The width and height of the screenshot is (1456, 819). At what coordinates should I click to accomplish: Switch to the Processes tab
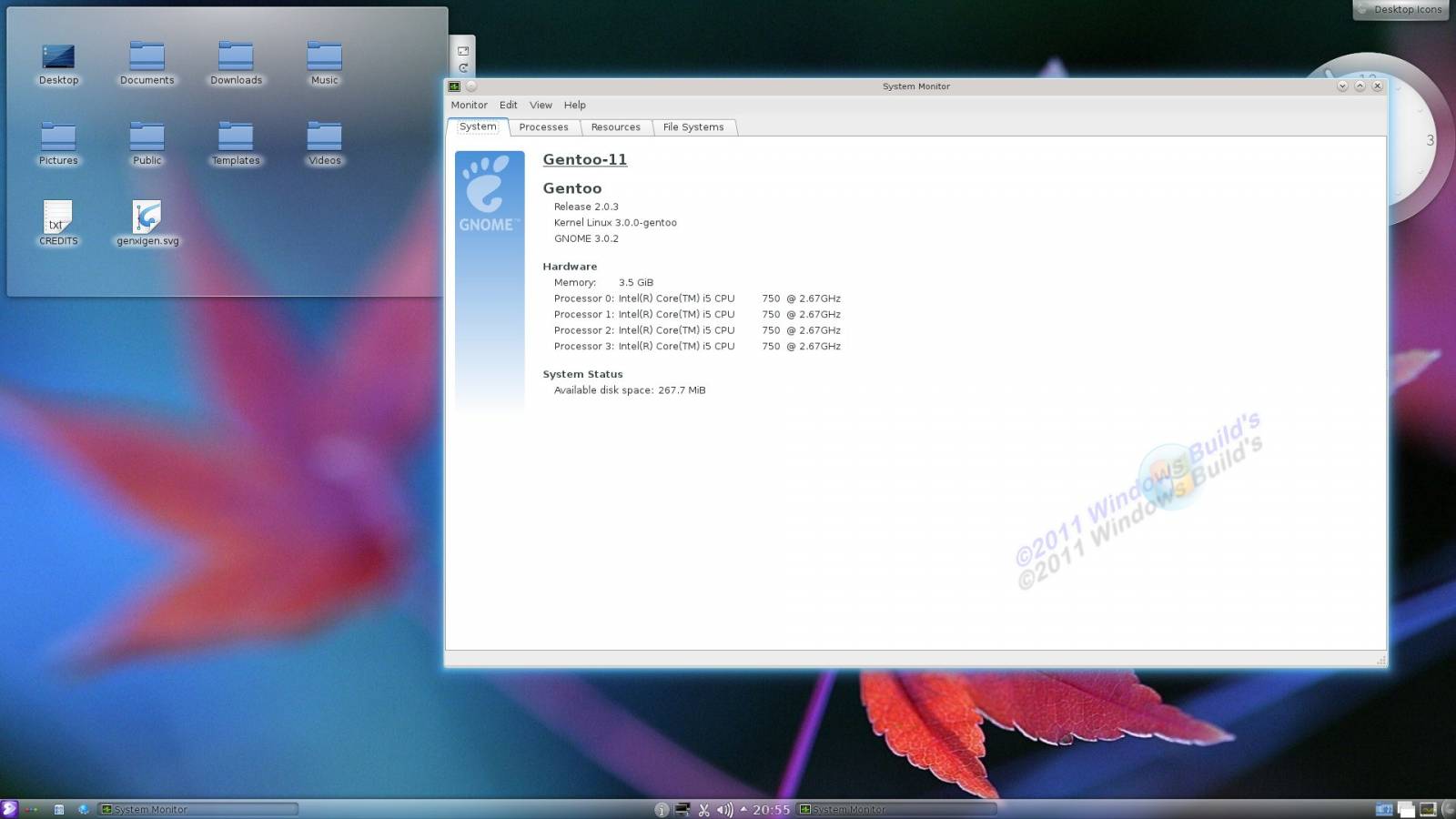[543, 127]
